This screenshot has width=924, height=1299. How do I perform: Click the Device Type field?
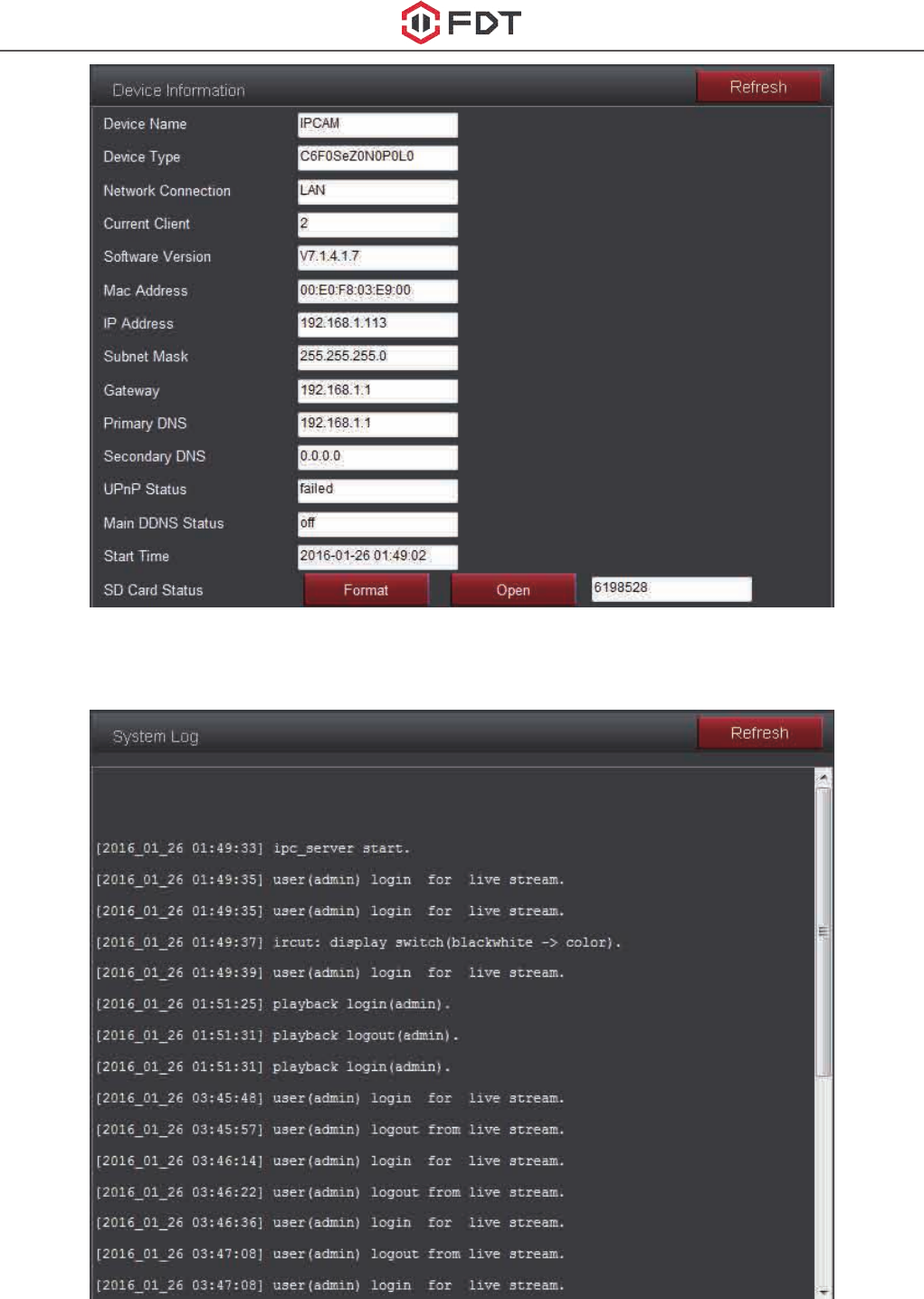click(x=377, y=158)
